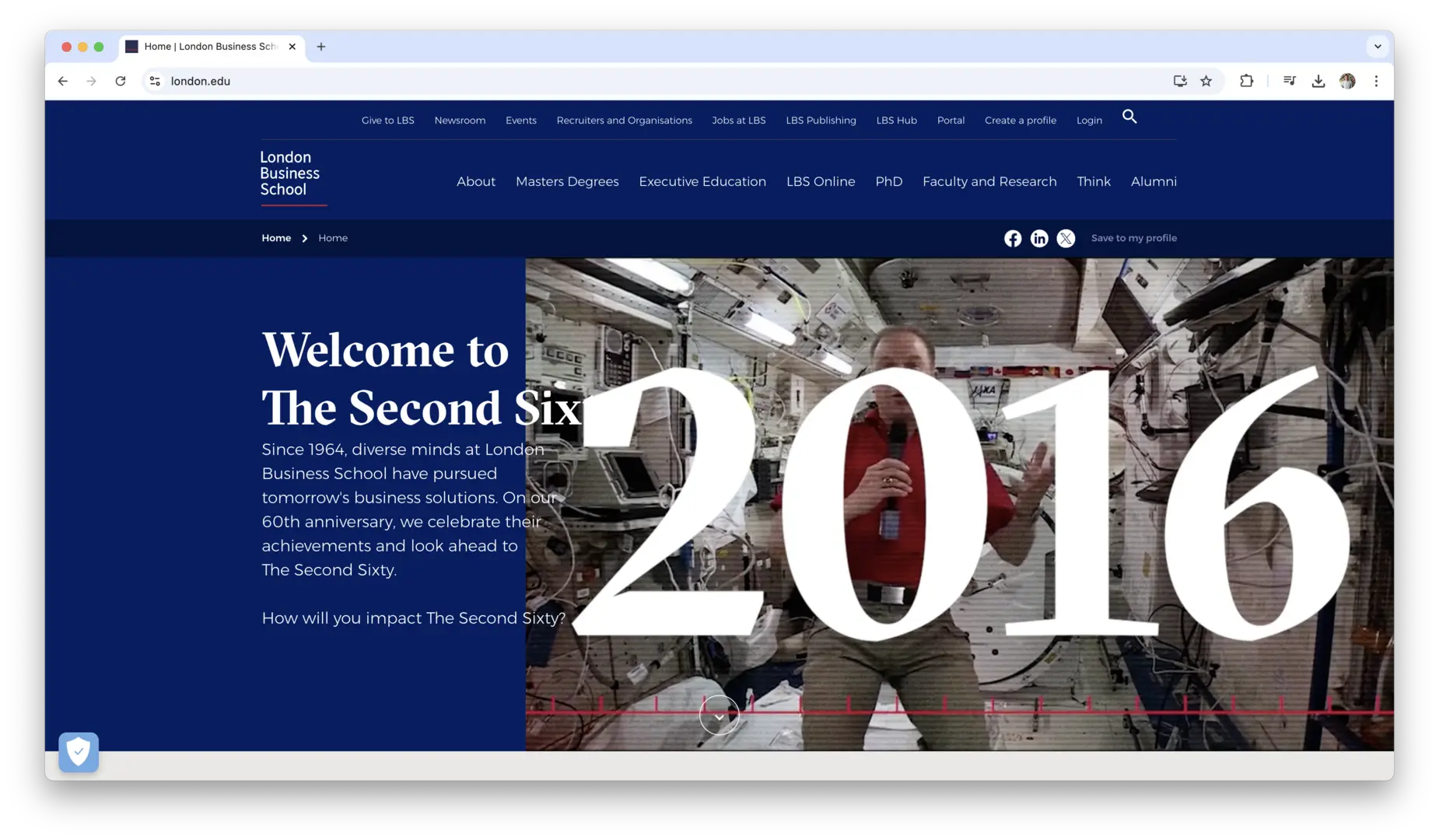The image size is (1439, 840).
Task: Open the Think menu
Action: click(1094, 181)
